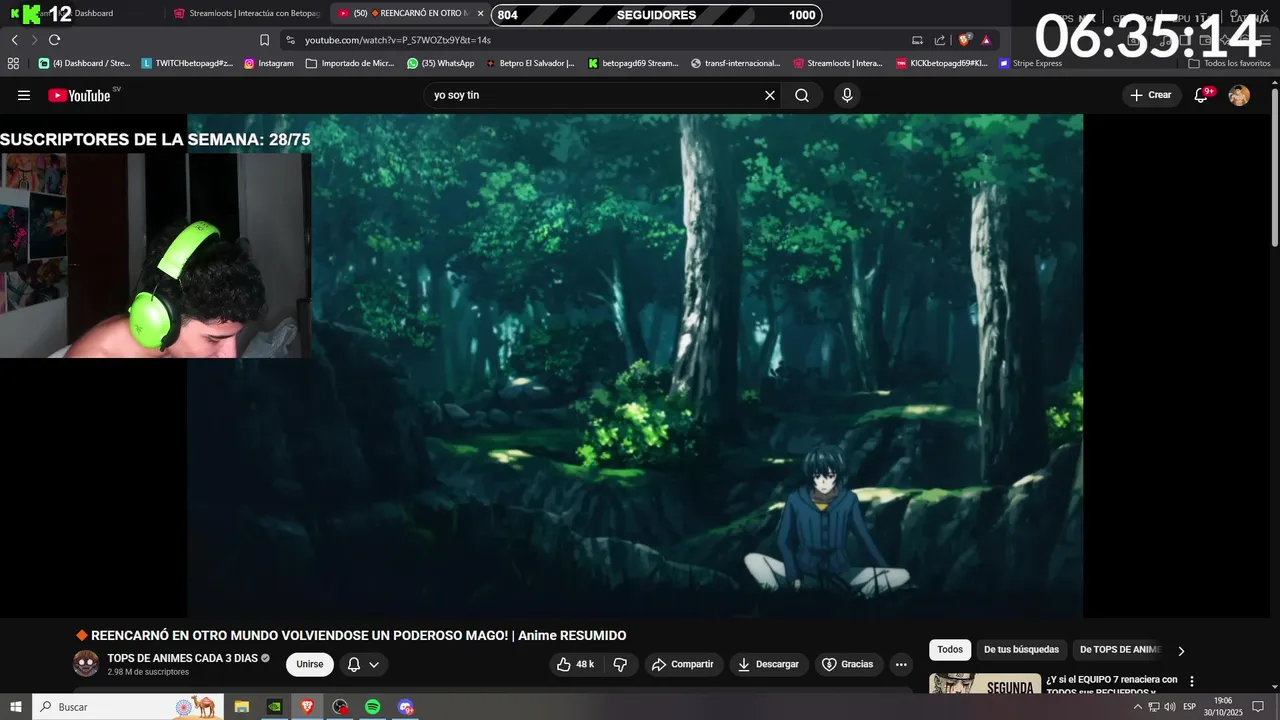Open Stripe Express bookmark

[1030, 63]
